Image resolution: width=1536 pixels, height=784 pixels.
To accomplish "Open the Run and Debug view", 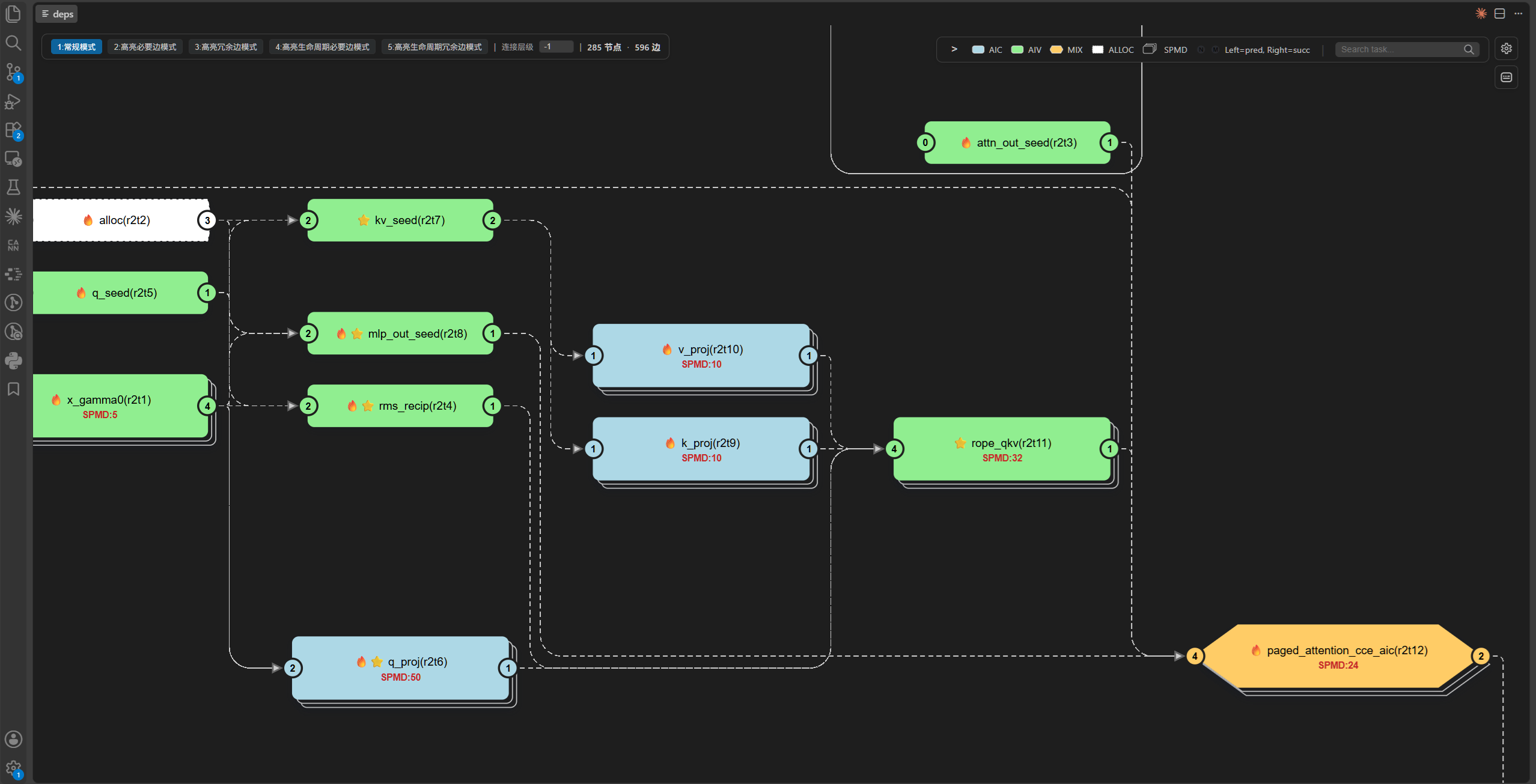I will click(13, 101).
